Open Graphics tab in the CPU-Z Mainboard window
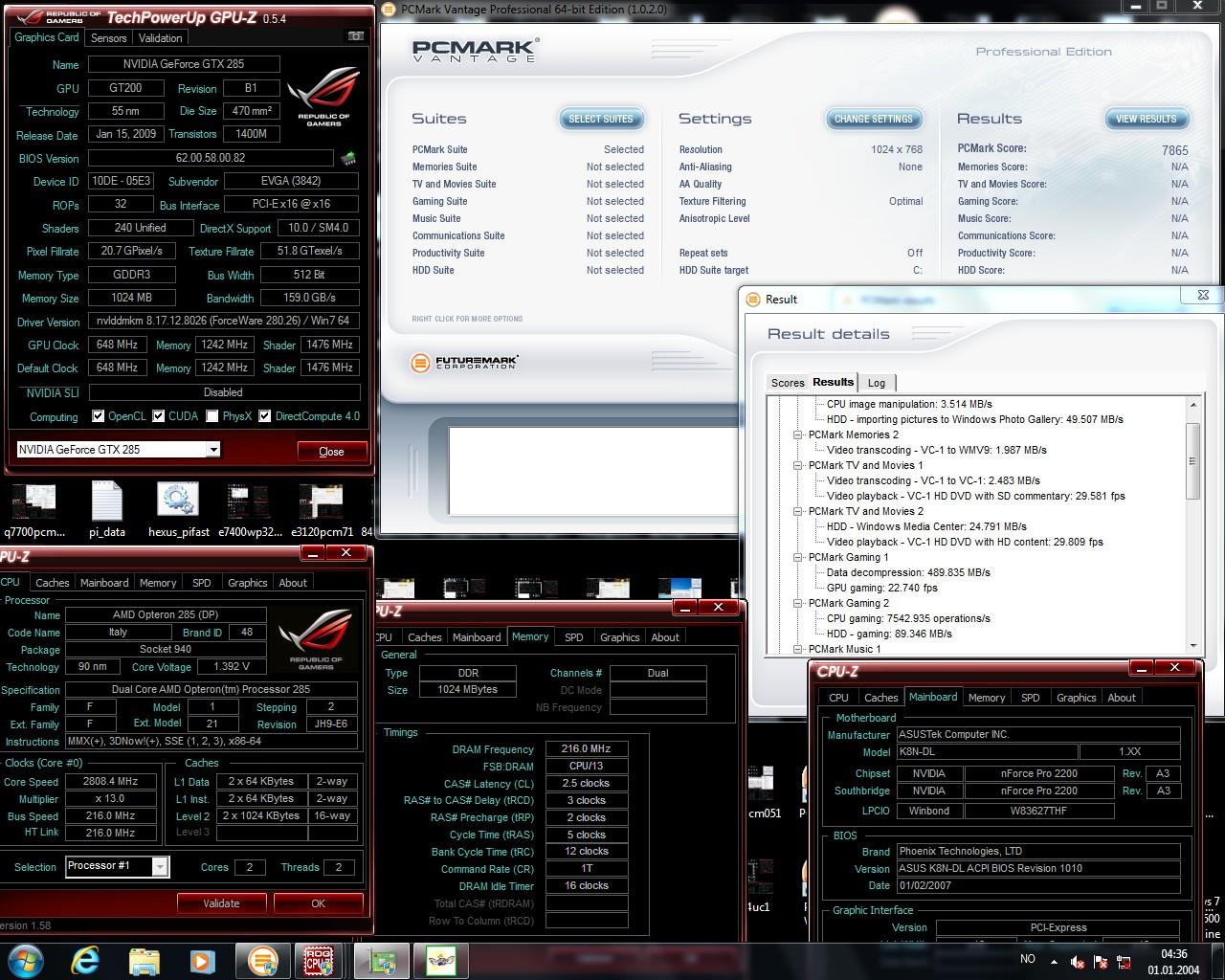The image size is (1225, 980). [x=1076, y=698]
